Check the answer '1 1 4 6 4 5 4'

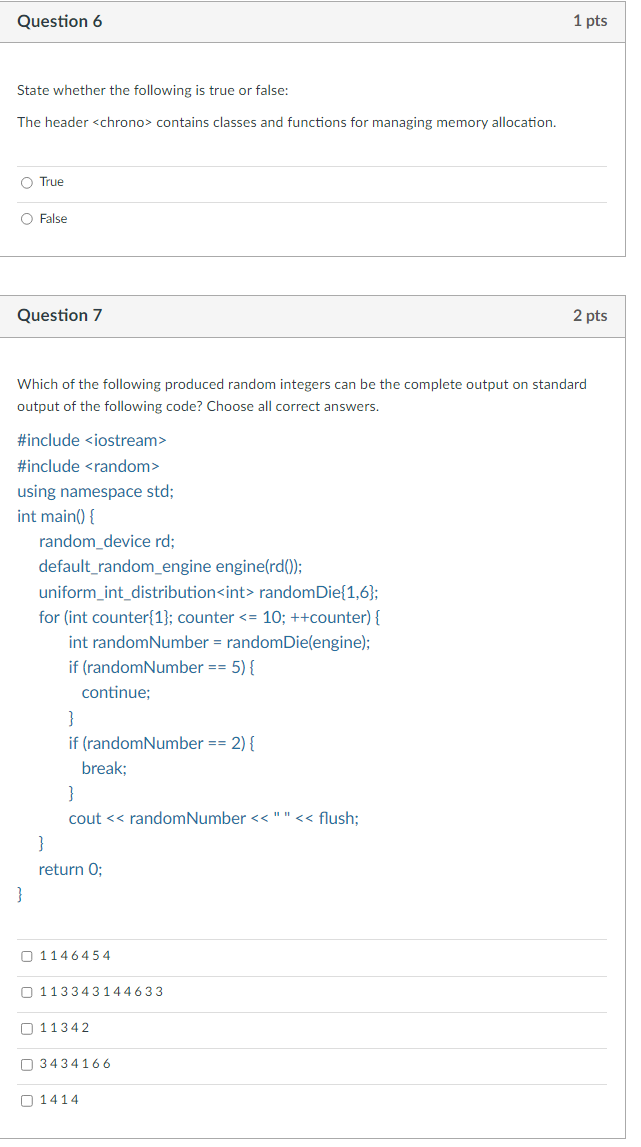(x=26, y=955)
